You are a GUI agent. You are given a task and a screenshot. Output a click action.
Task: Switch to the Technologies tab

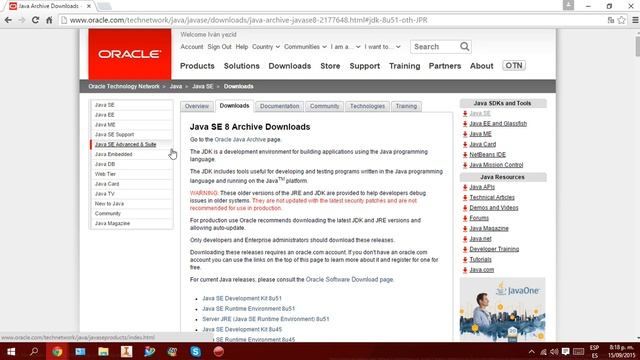[x=367, y=106]
